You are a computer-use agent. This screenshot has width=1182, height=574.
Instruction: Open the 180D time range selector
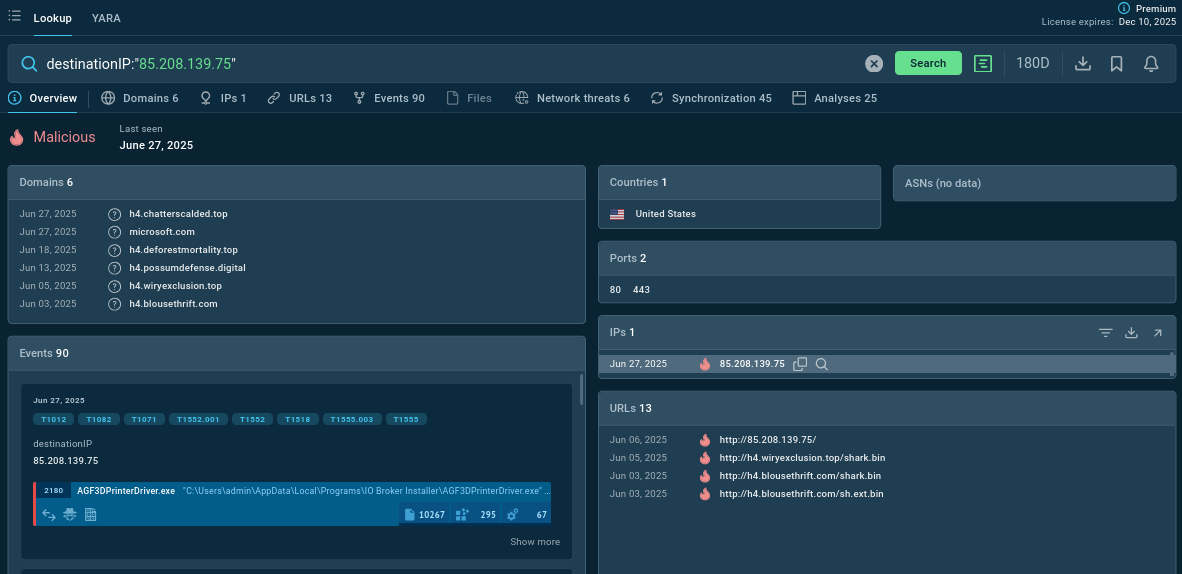pyautogui.click(x=1032, y=64)
